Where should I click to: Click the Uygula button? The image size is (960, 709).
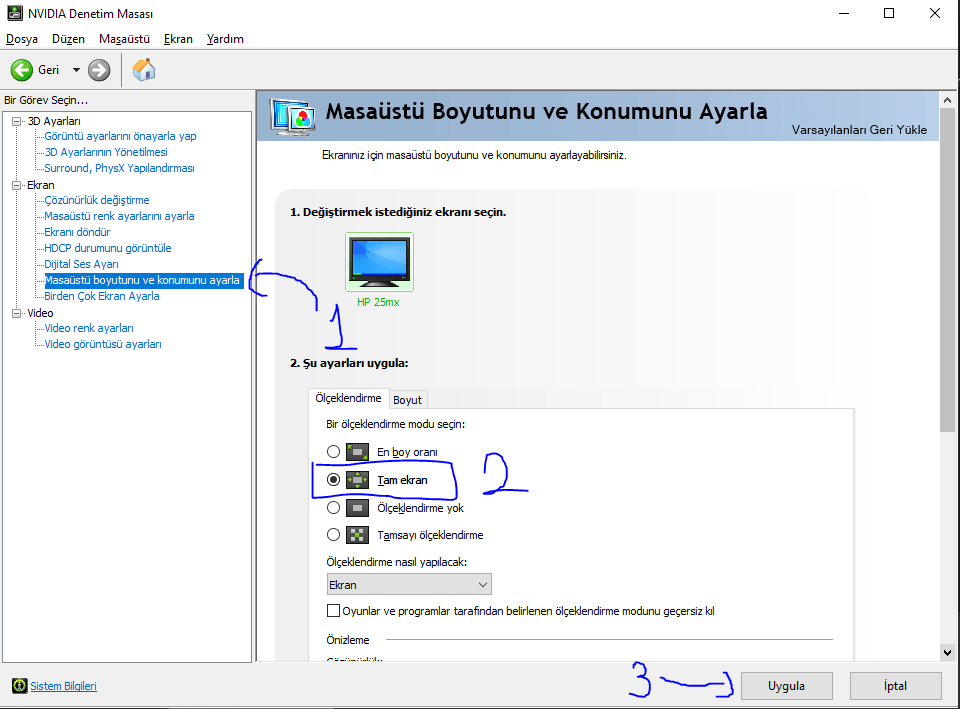click(786, 686)
